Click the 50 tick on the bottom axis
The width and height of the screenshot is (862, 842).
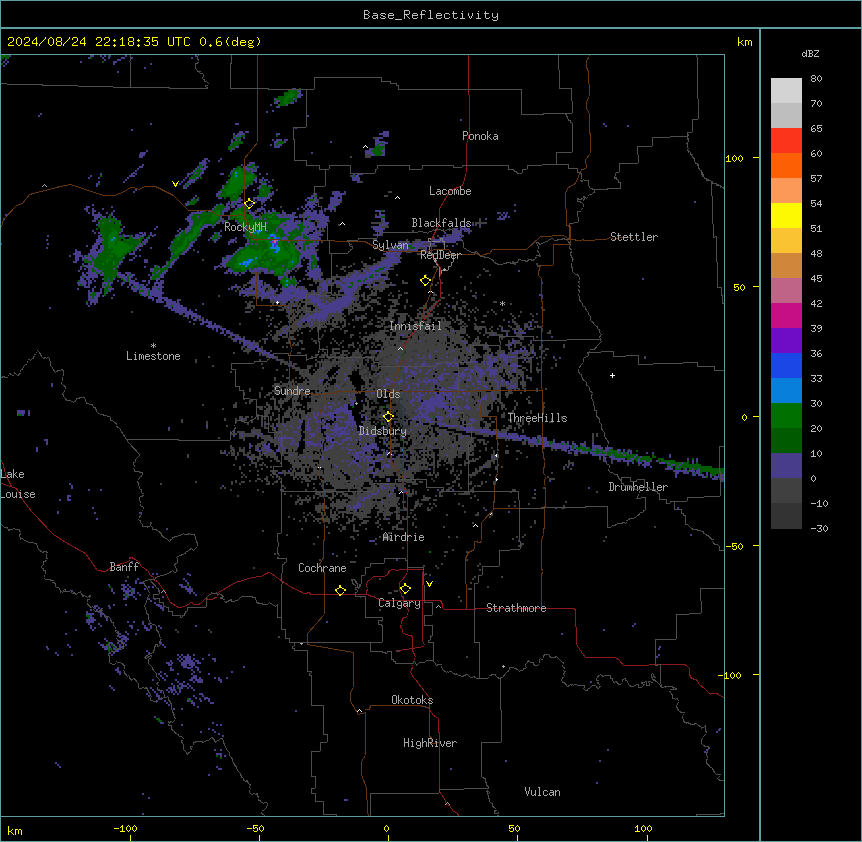point(514,828)
